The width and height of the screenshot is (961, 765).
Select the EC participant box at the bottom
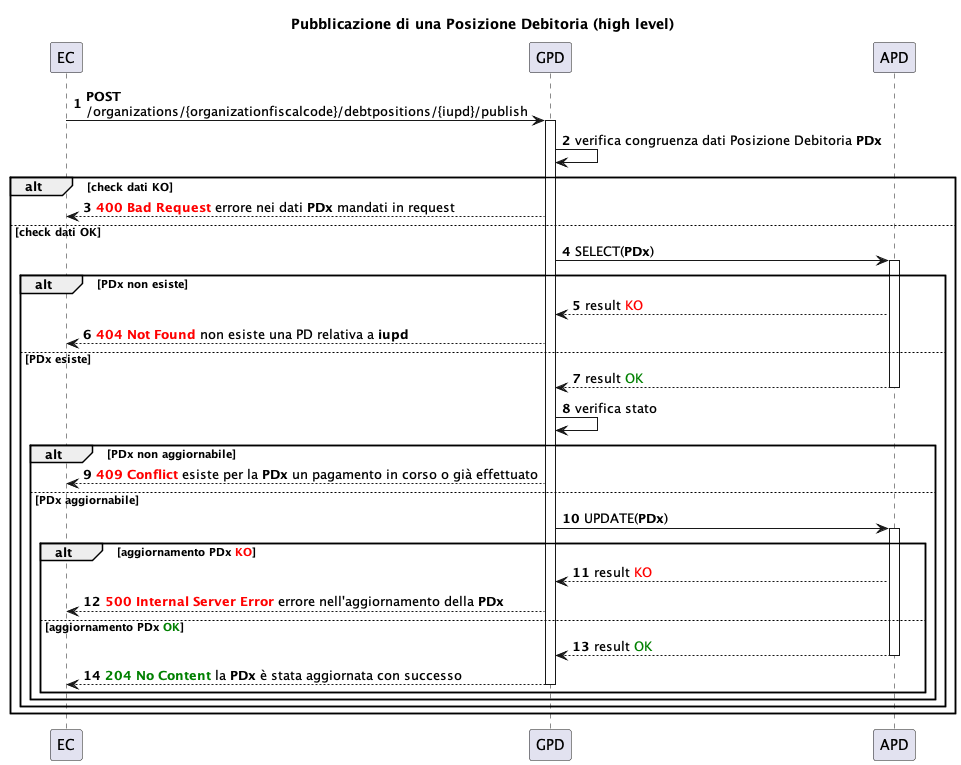tap(66, 743)
